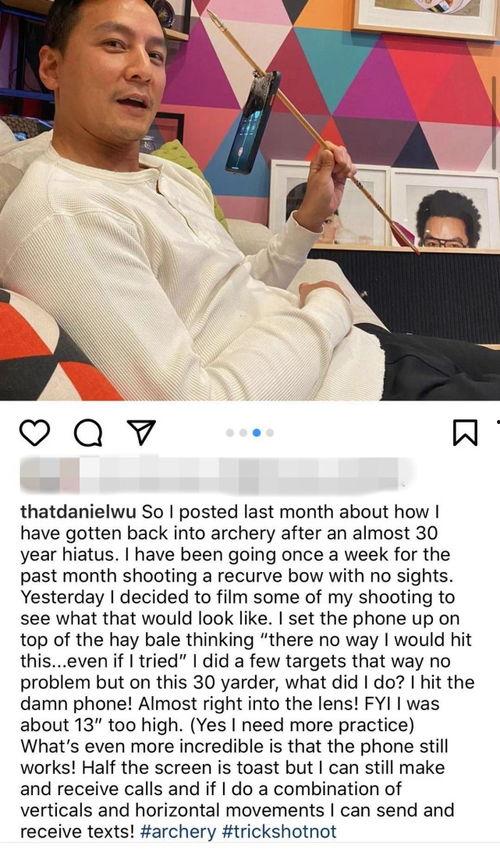Save the post with the bookmark icon

pos(465,433)
